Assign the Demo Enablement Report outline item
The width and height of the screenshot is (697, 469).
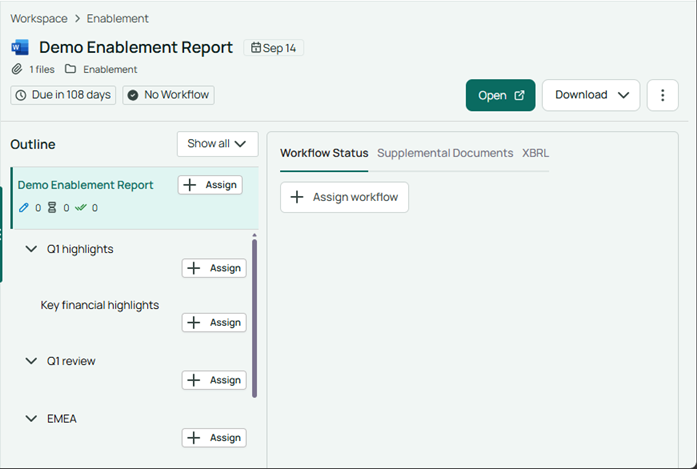pos(210,185)
